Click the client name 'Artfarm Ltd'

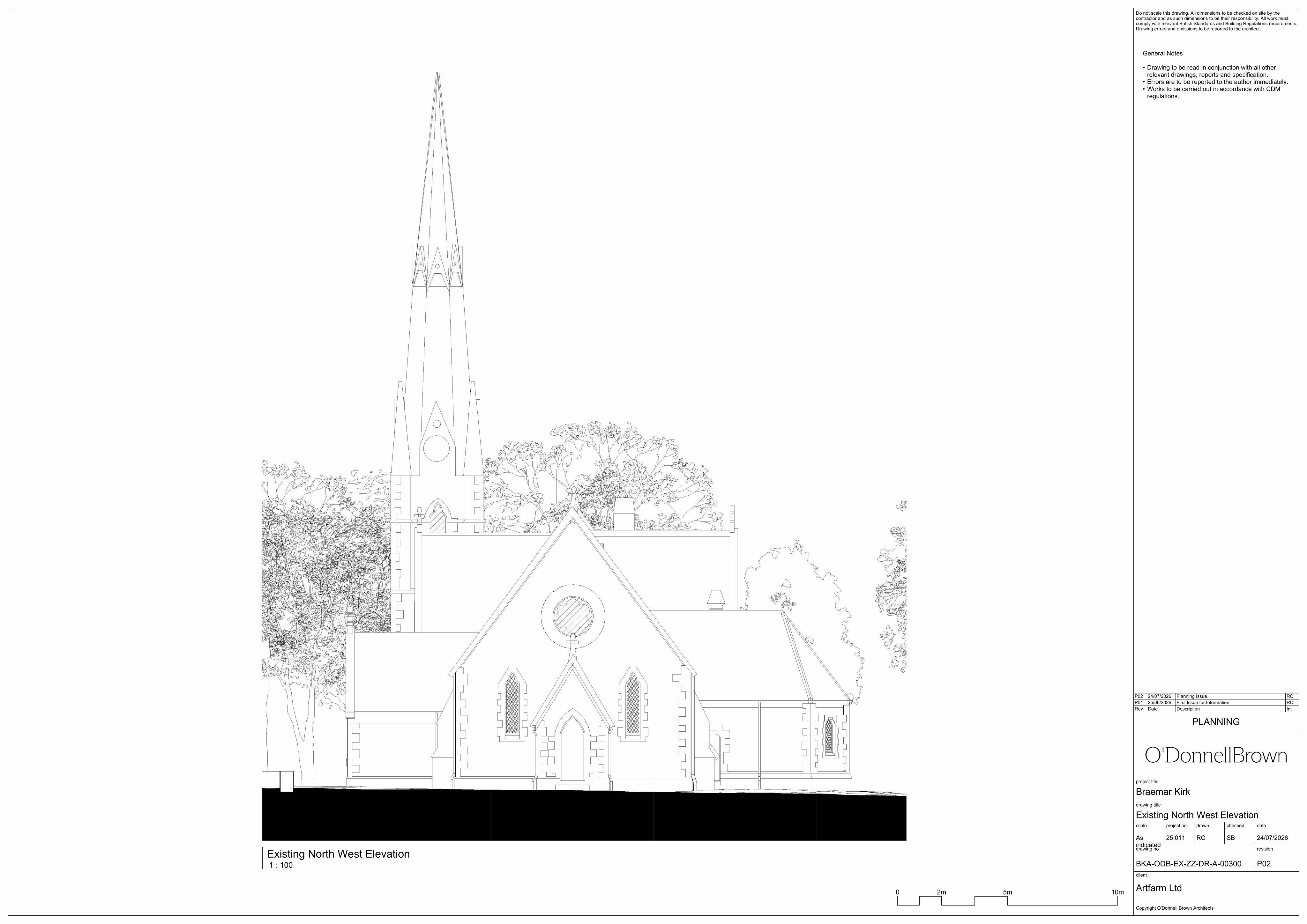coord(1158,888)
